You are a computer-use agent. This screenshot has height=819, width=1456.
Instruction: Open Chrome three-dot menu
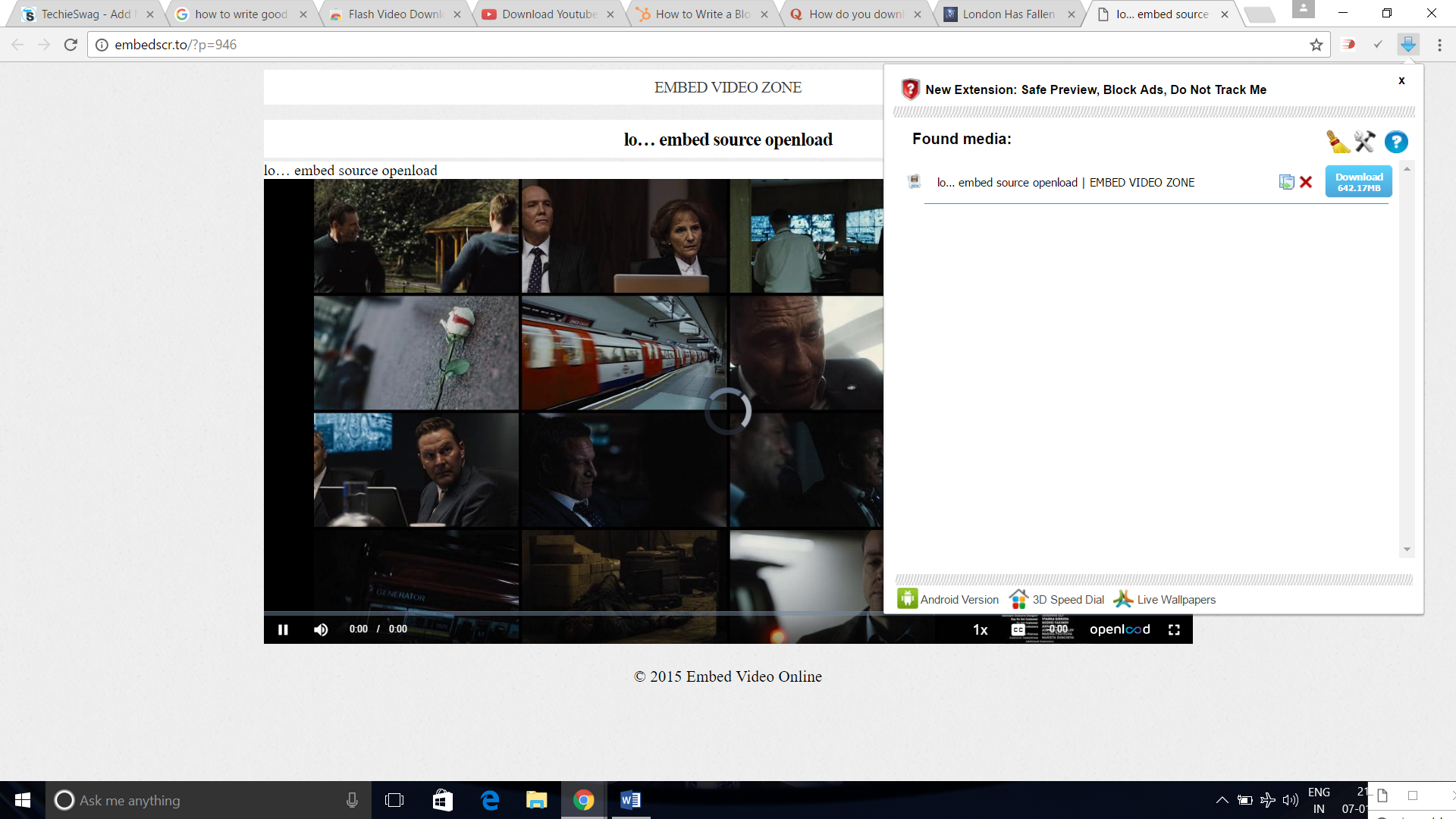coord(1439,45)
